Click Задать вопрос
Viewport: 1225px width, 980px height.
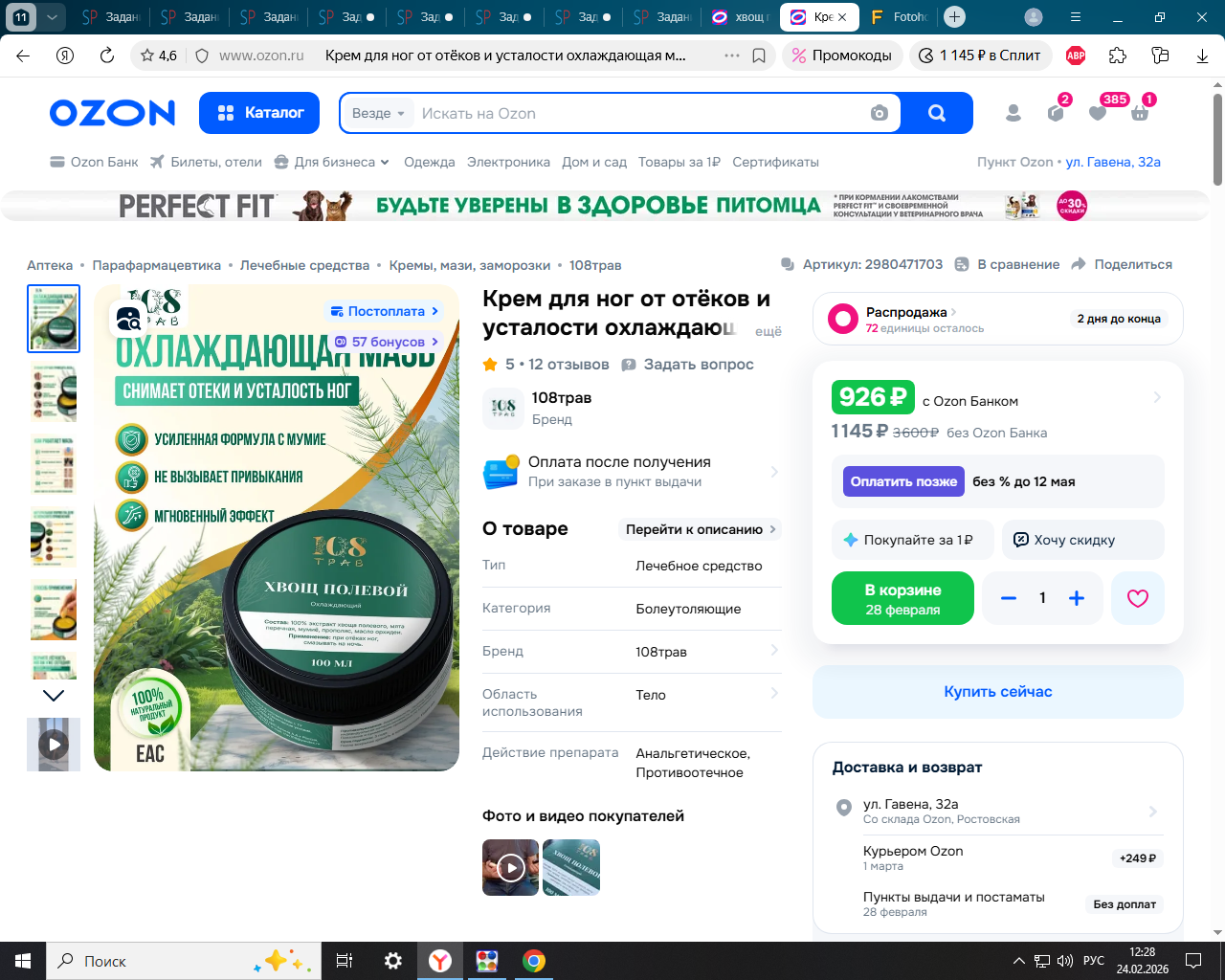(x=688, y=365)
